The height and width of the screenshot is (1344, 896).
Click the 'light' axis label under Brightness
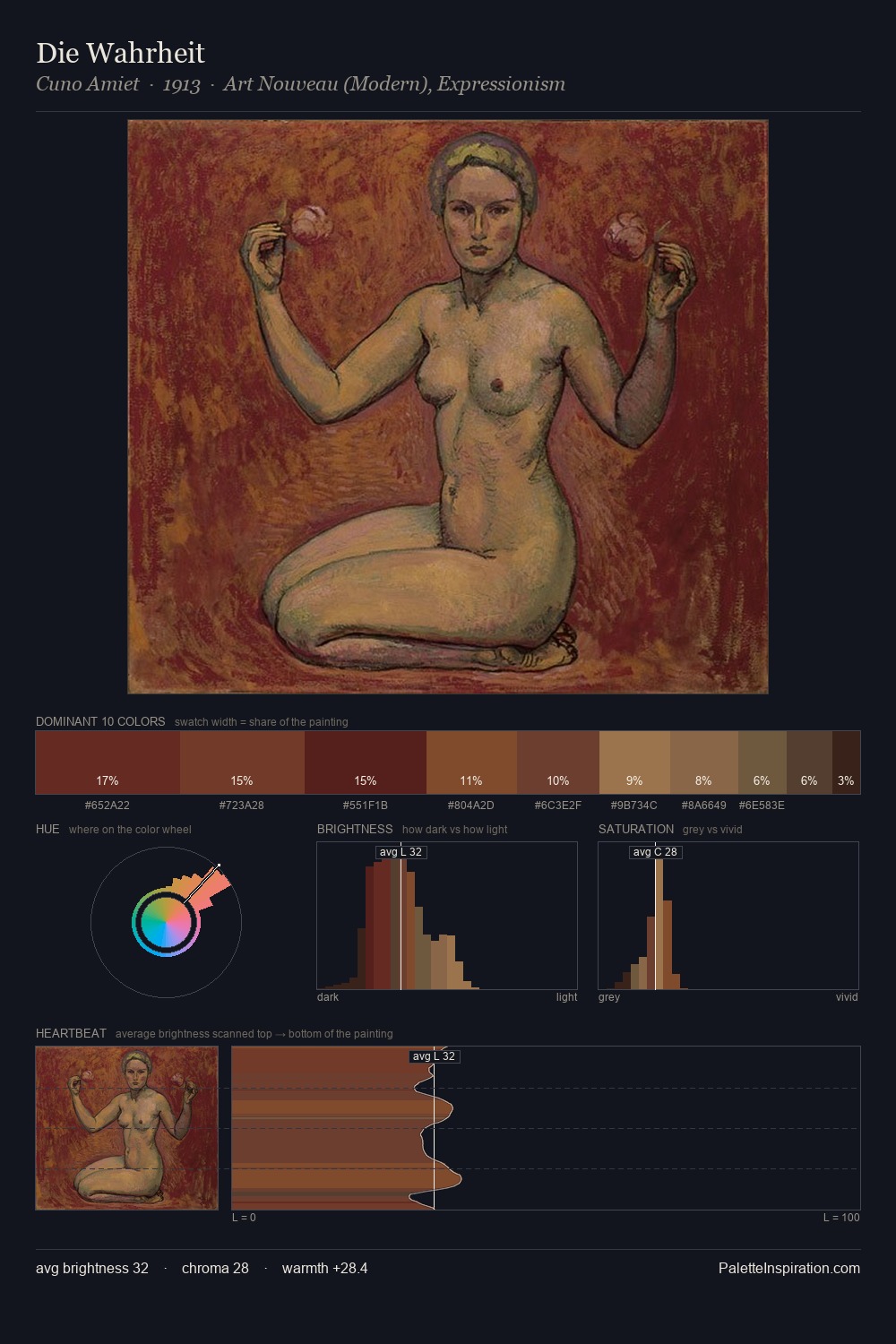click(x=566, y=997)
